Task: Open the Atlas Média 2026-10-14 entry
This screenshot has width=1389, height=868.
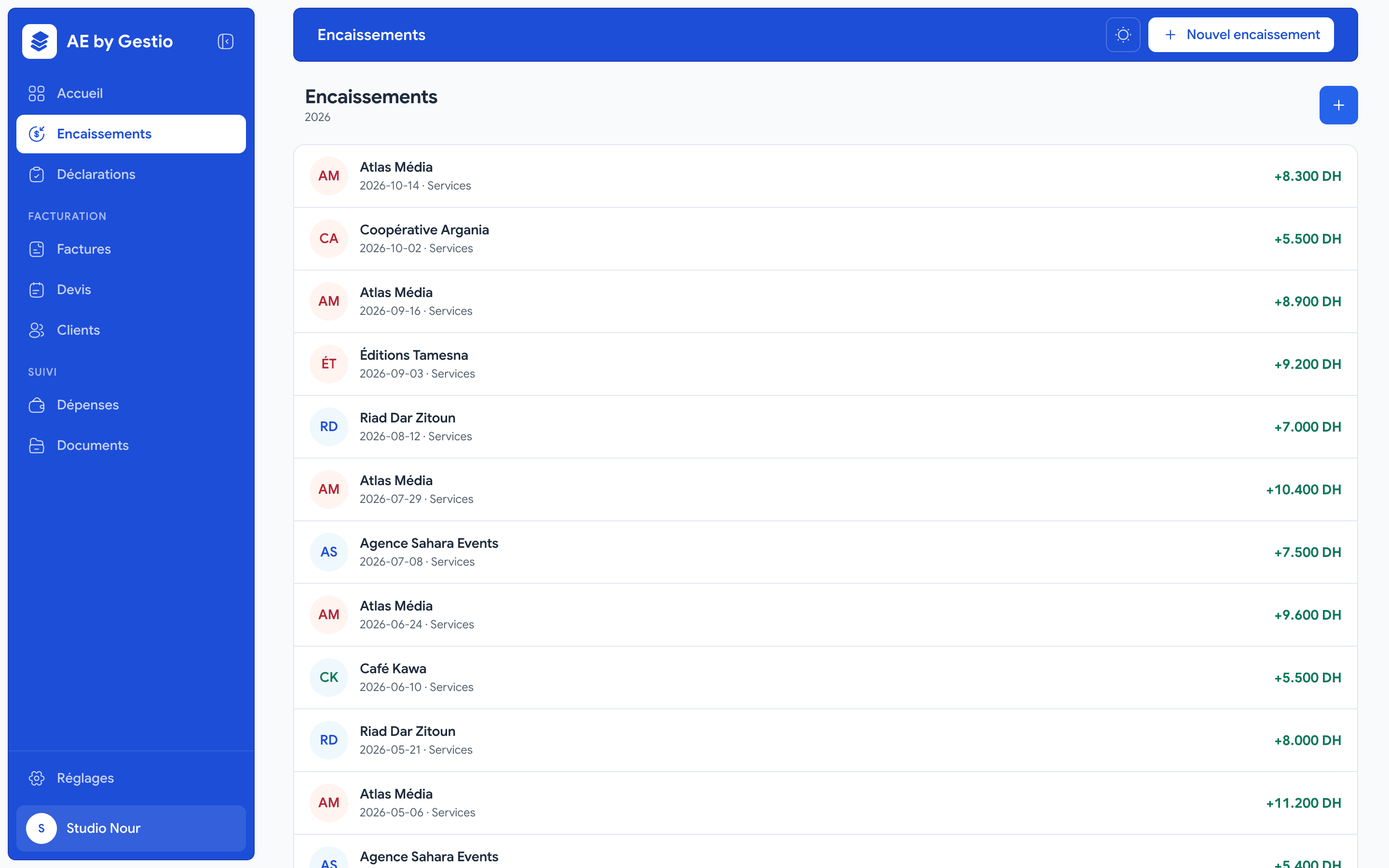Action: pos(825,176)
